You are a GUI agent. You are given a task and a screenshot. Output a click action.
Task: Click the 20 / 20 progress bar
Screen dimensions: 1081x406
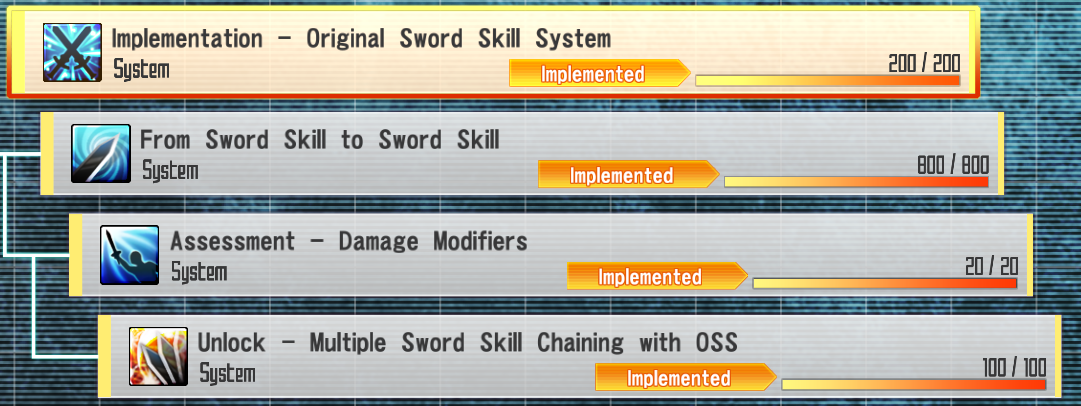point(886,283)
